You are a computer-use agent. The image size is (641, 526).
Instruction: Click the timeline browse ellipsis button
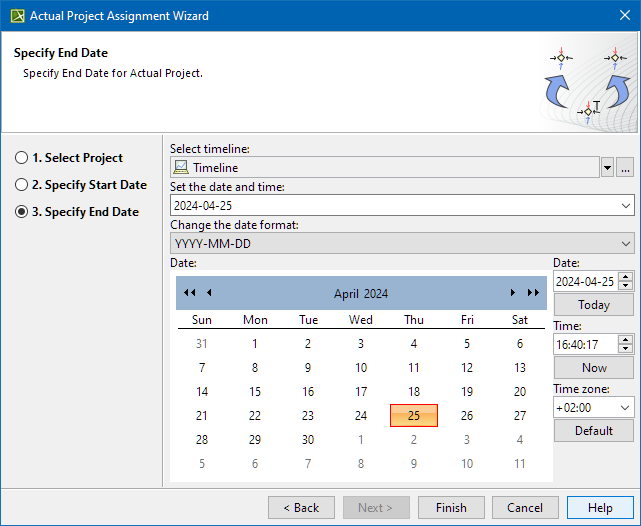coord(625,167)
